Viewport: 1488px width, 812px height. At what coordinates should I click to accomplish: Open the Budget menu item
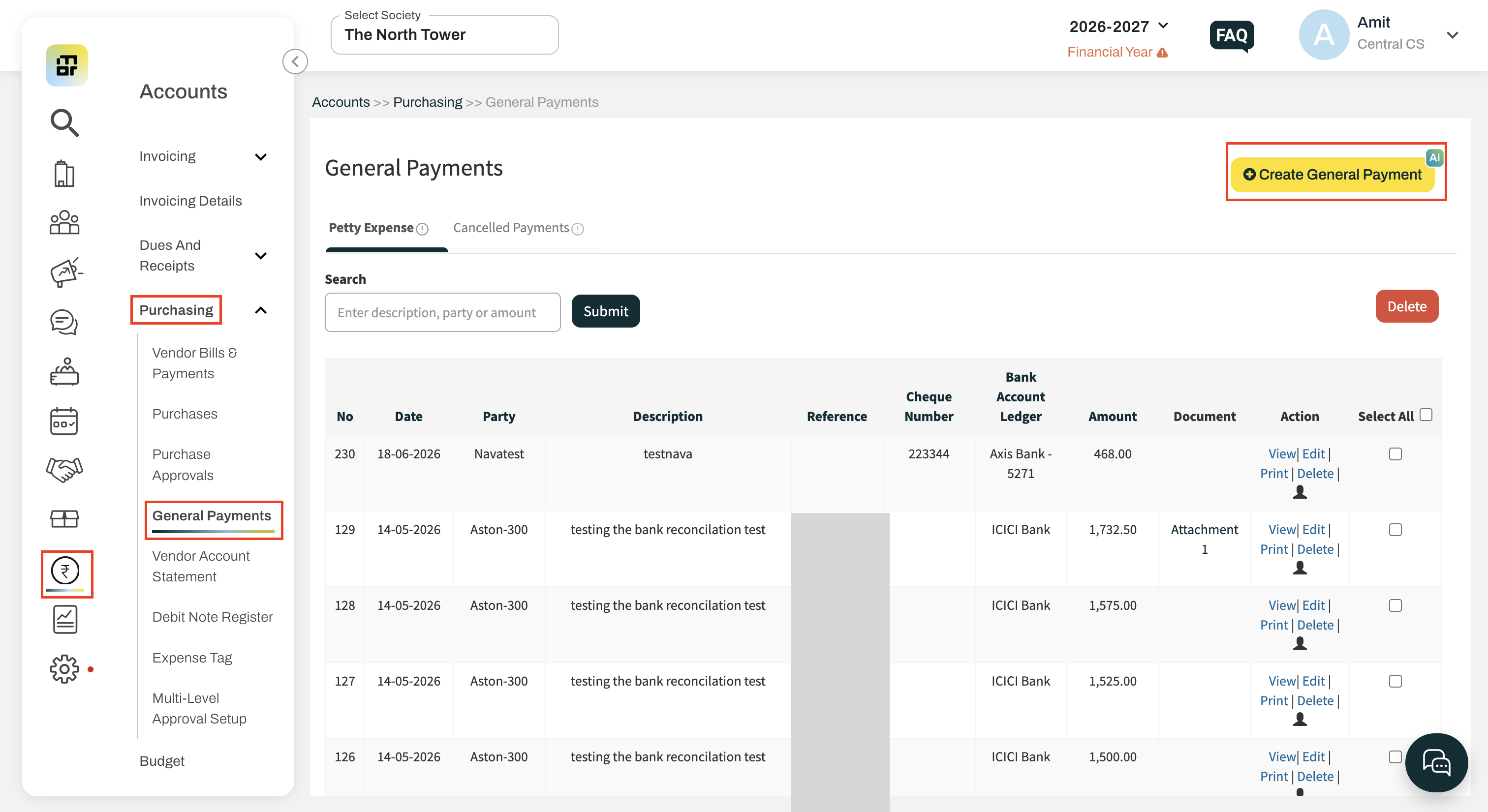point(162,760)
